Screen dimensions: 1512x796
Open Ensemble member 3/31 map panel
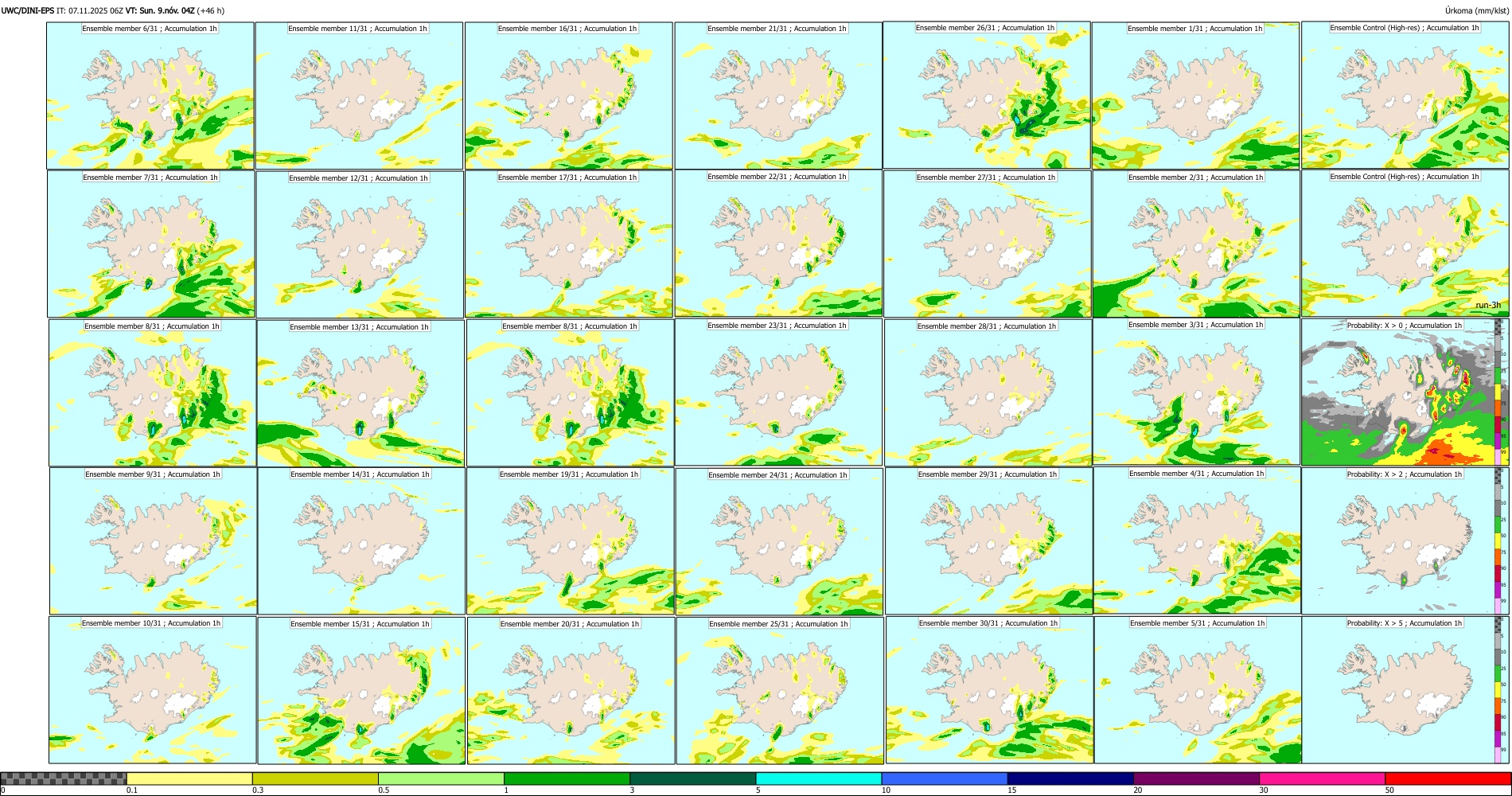[x=1197, y=392]
